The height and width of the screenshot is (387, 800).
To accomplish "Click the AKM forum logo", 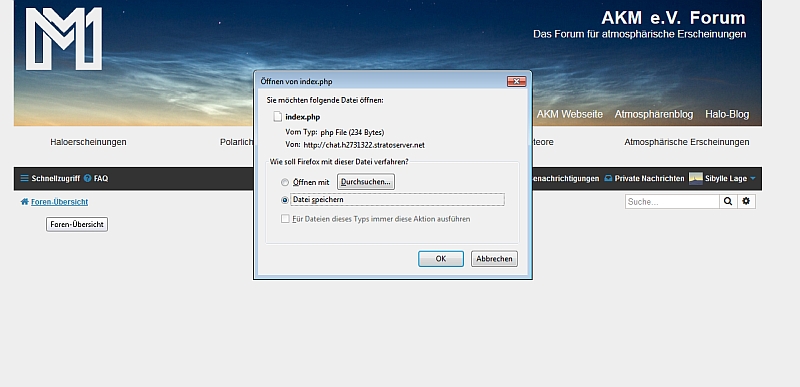I will [x=64, y=39].
